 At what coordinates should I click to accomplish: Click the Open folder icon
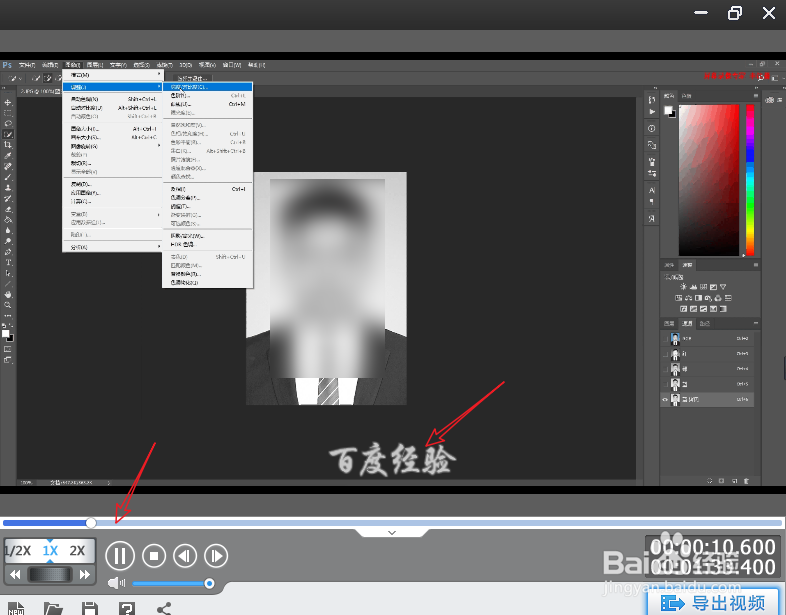(53, 608)
